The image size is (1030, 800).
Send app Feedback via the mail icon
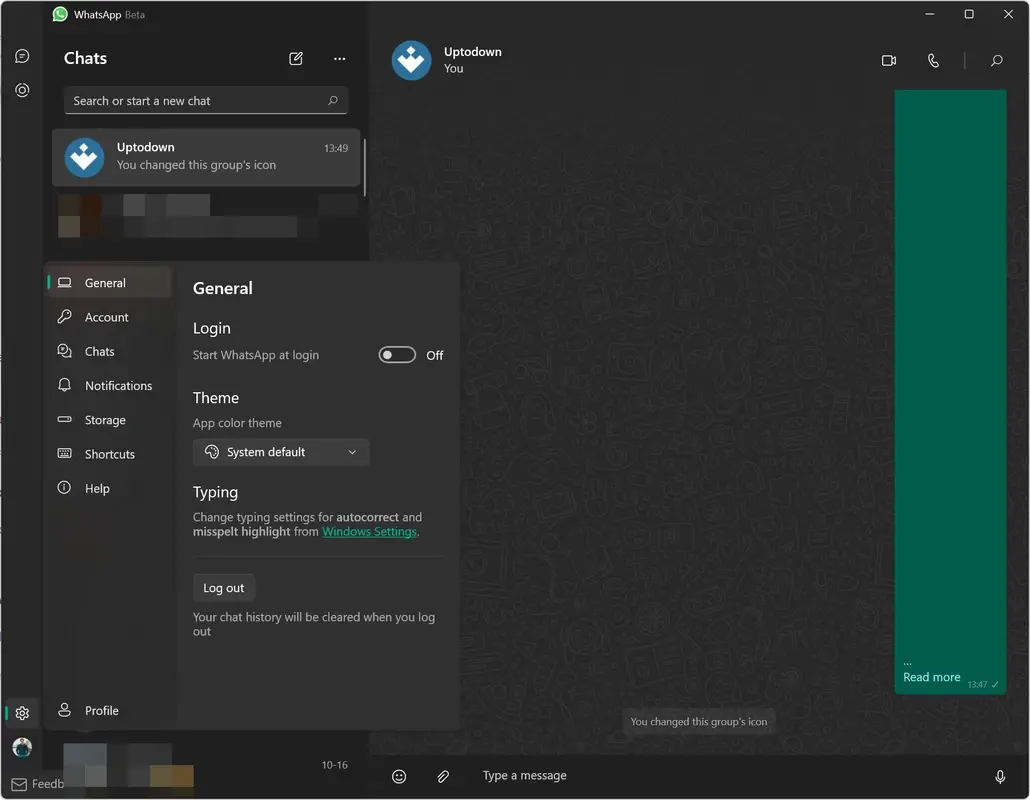point(22,783)
